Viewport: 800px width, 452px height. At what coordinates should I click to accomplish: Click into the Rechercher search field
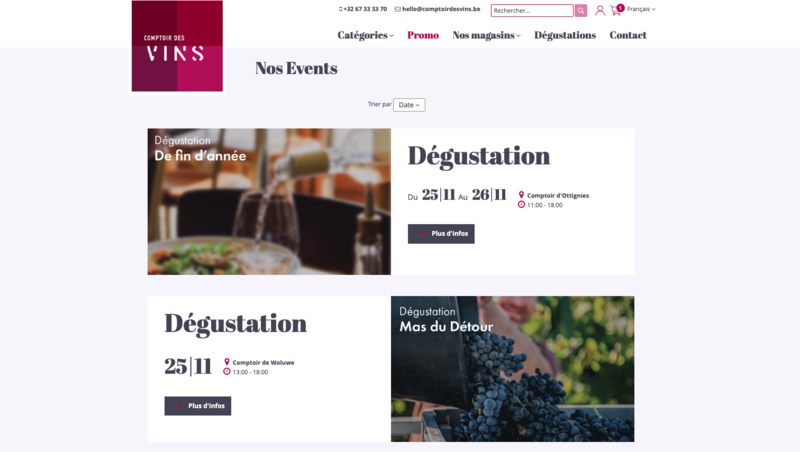coord(532,11)
